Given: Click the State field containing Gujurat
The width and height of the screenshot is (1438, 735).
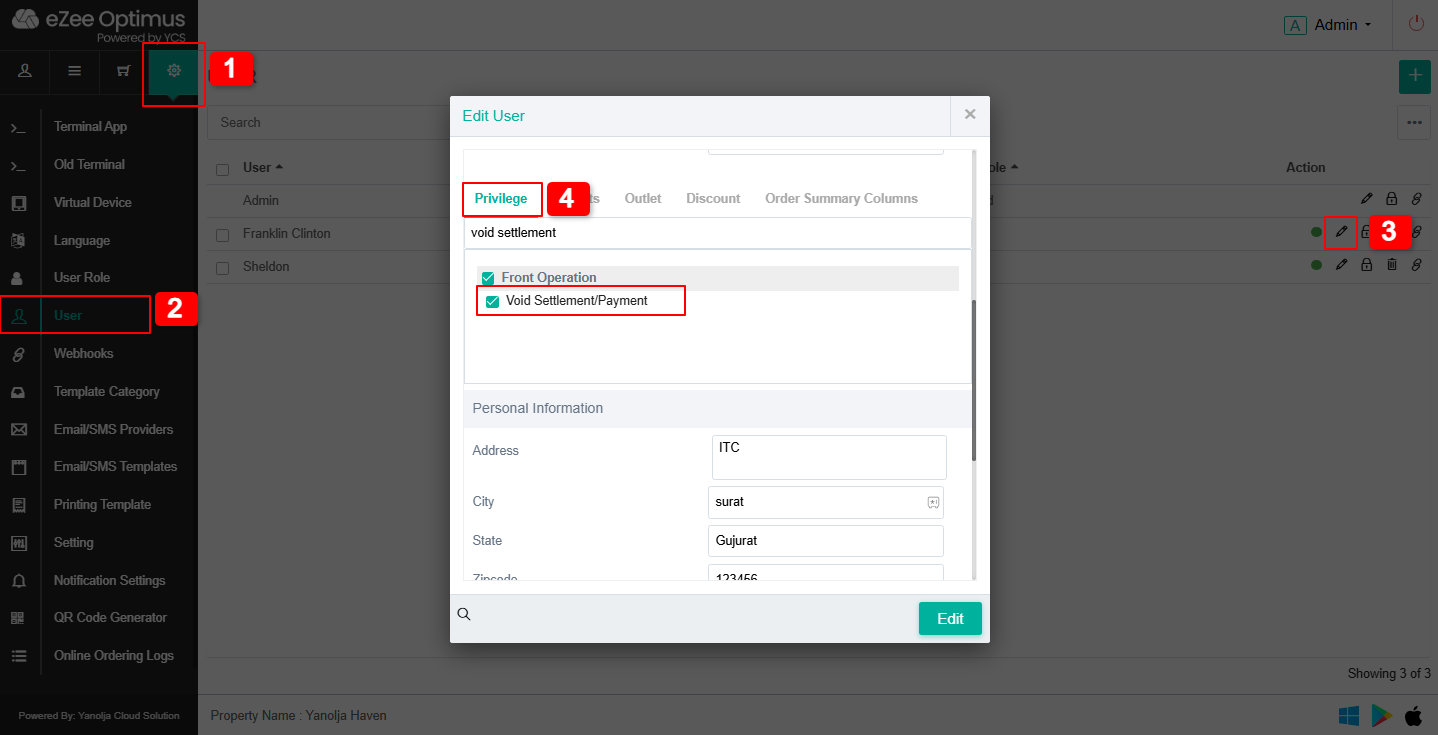Looking at the screenshot, I should (x=826, y=541).
